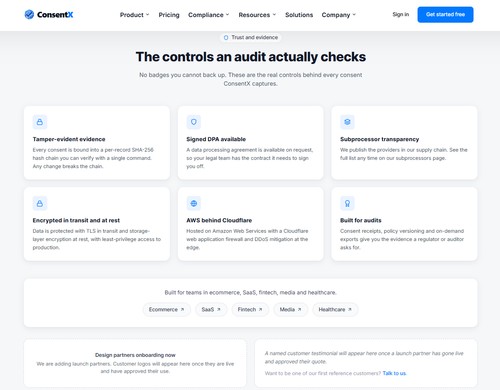The height and width of the screenshot is (390, 500).
Task: Click the chevron next to Product
Action: [147, 15]
